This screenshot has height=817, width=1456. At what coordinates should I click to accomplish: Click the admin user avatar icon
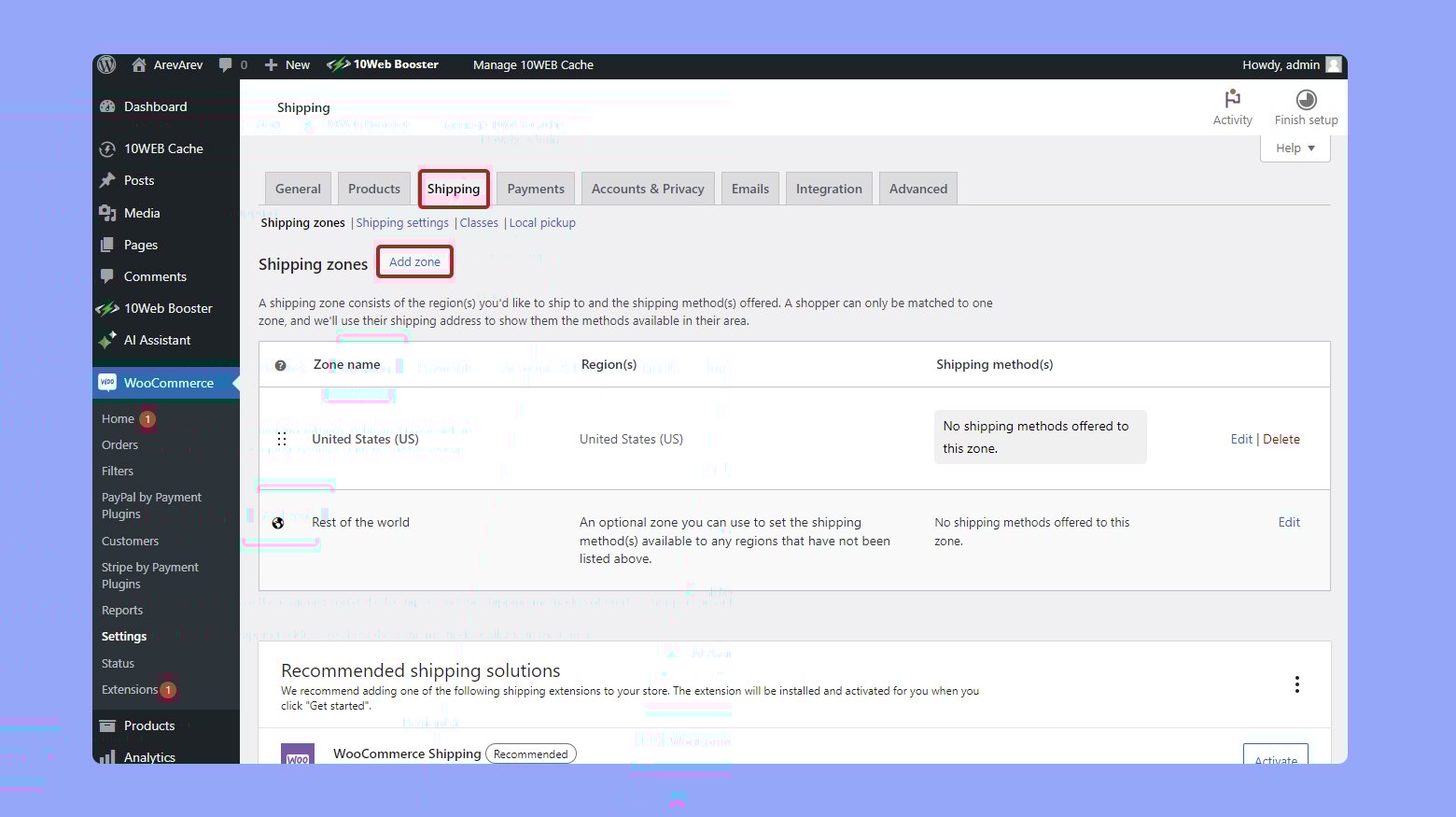tap(1334, 64)
